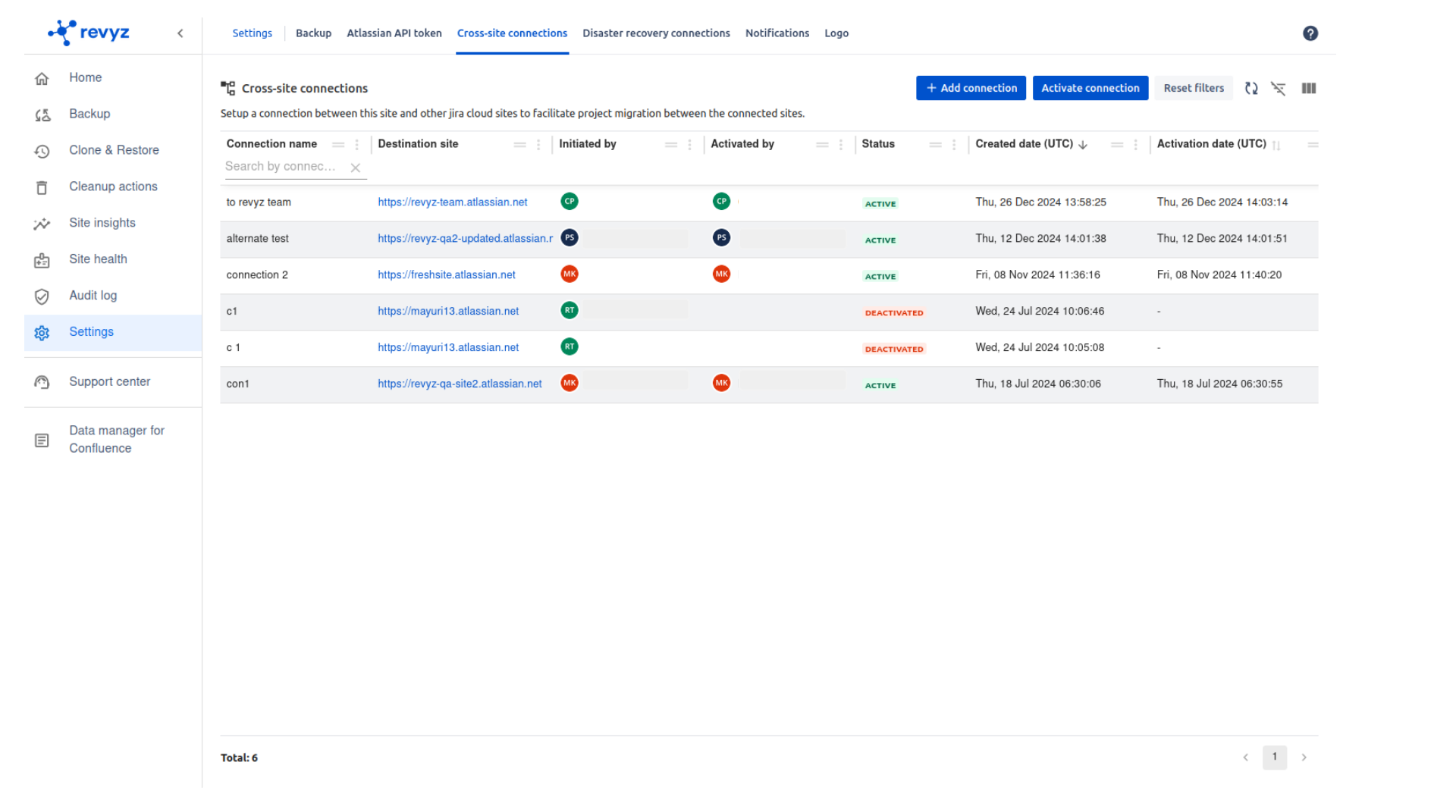Go to Site health in the sidebar
The height and width of the screenshot is (812, 1456).
(x=98, y=259)
